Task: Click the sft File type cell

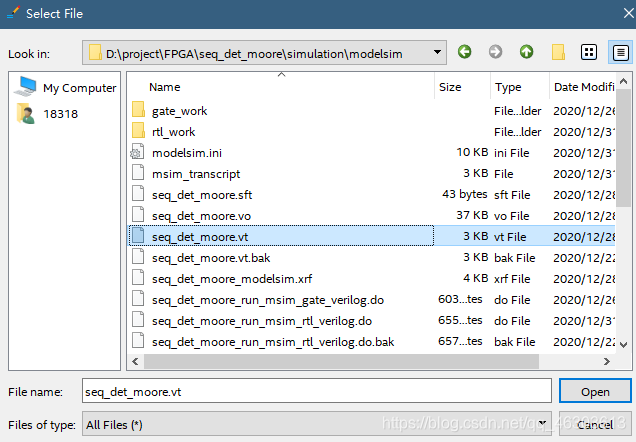Action: point(512,195)
